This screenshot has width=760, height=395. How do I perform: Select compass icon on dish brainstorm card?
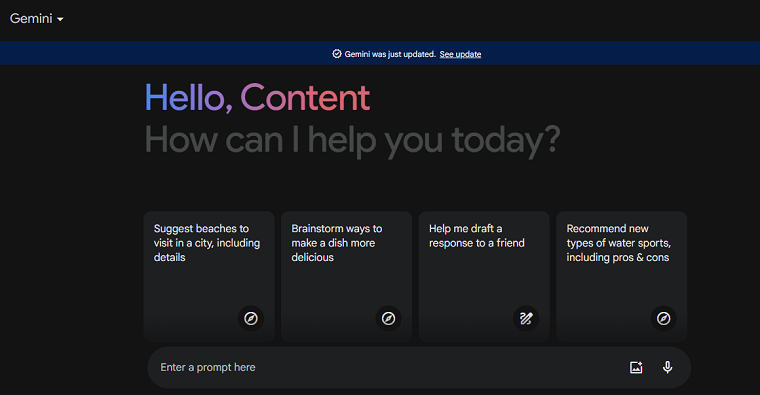coord(388,318)
